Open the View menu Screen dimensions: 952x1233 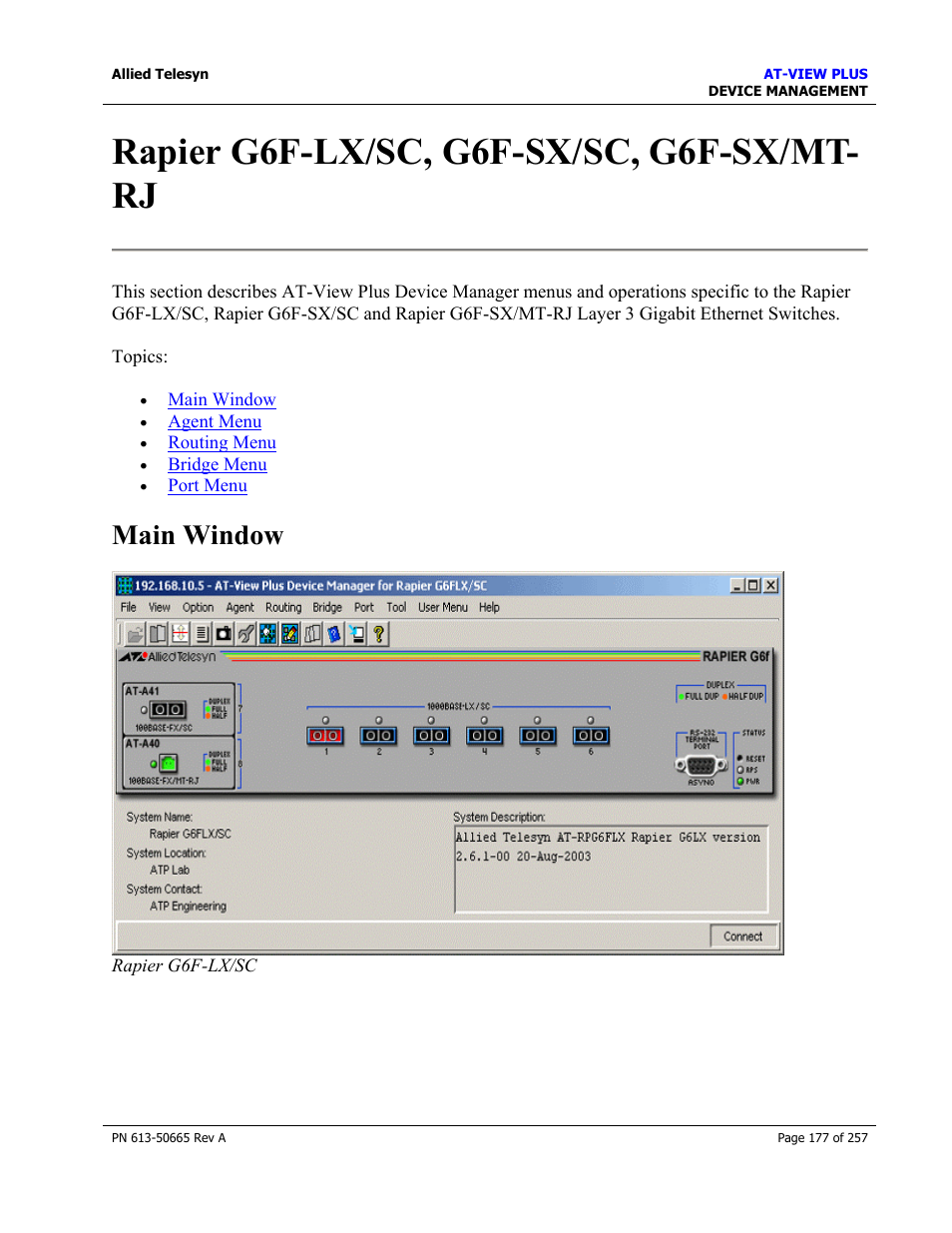click(160, 607)
